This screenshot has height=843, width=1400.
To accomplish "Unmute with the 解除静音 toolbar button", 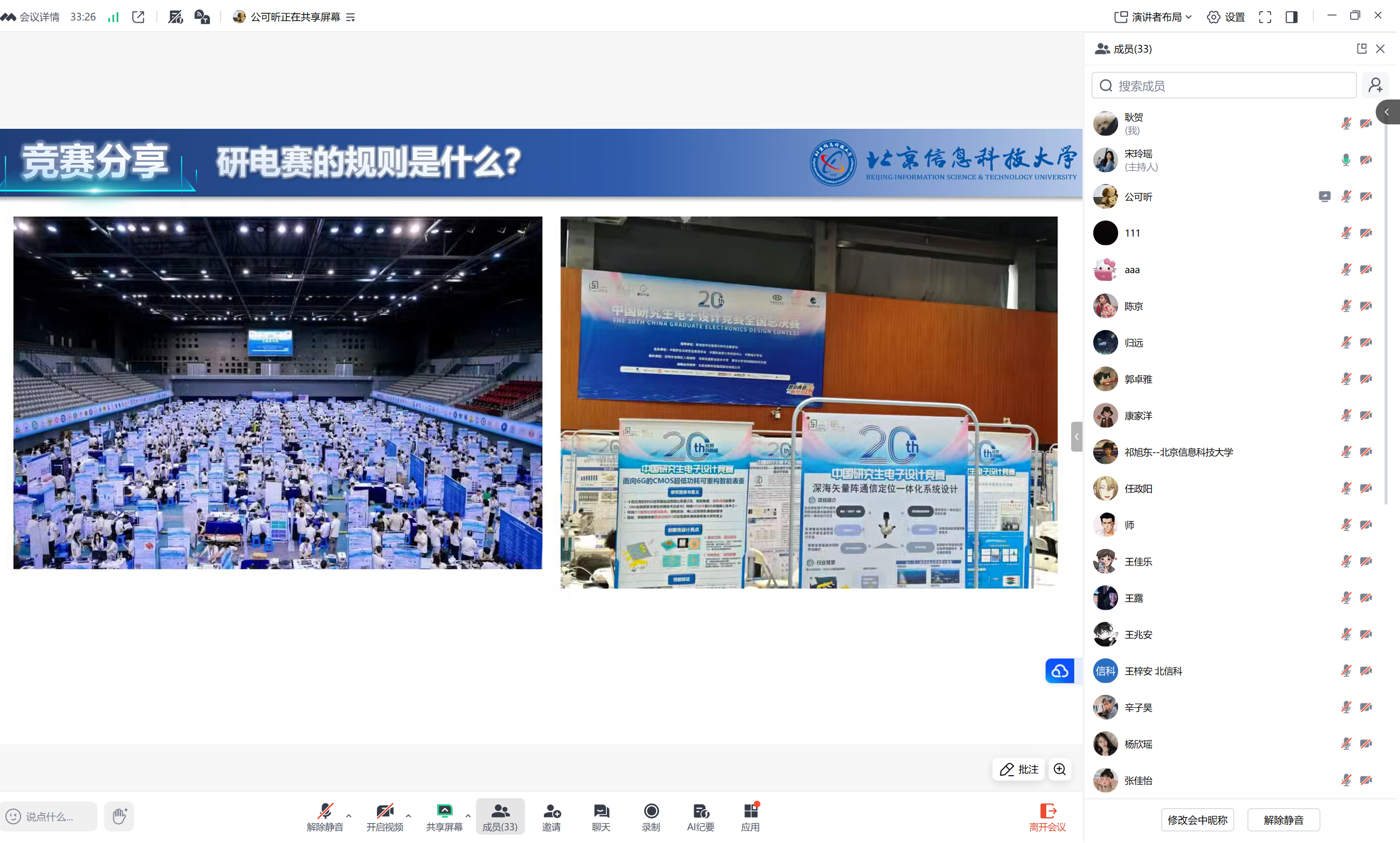I will (x=325, y=818).
